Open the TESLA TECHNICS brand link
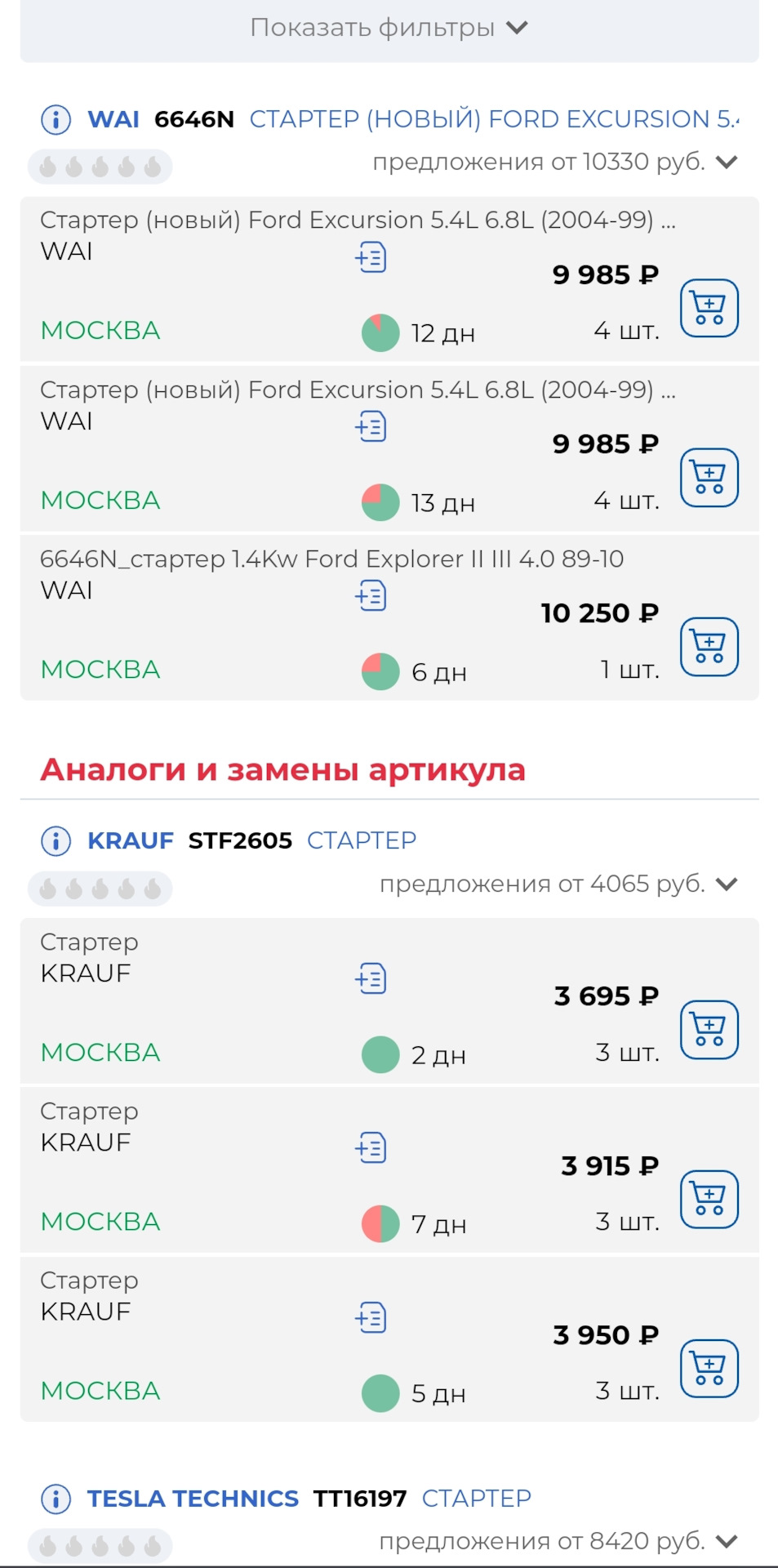This screenshot has width=778, height=1568. [193, 1499]
